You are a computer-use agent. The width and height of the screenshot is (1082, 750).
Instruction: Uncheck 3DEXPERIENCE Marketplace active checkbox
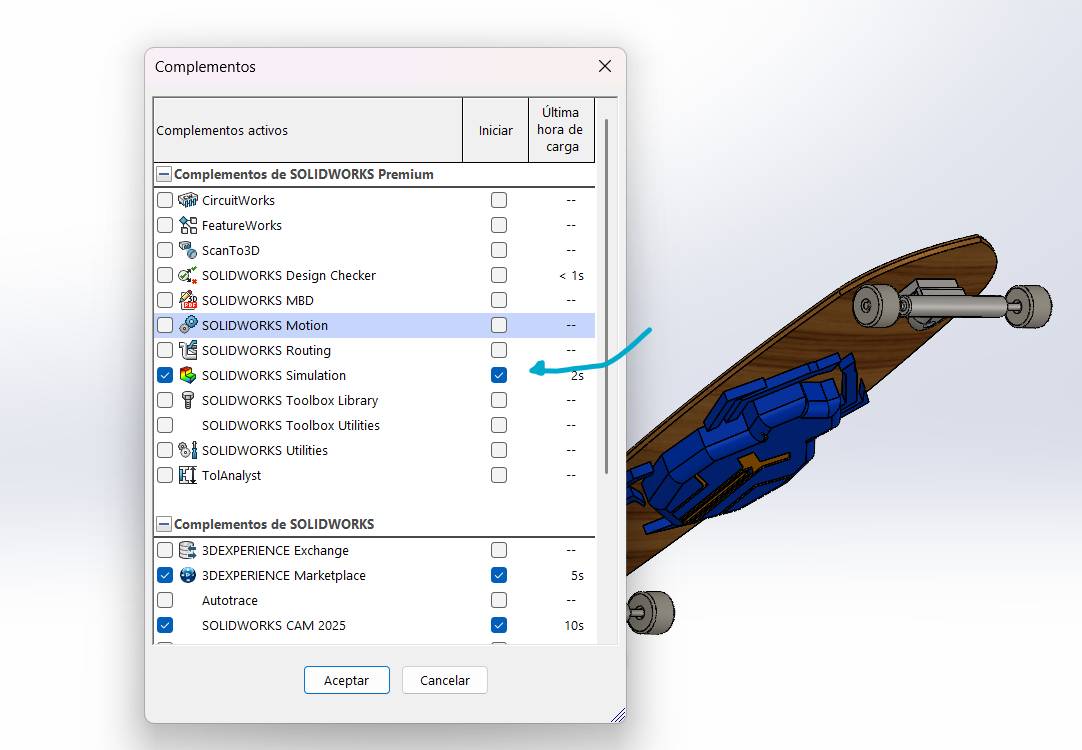click(165, 575)
